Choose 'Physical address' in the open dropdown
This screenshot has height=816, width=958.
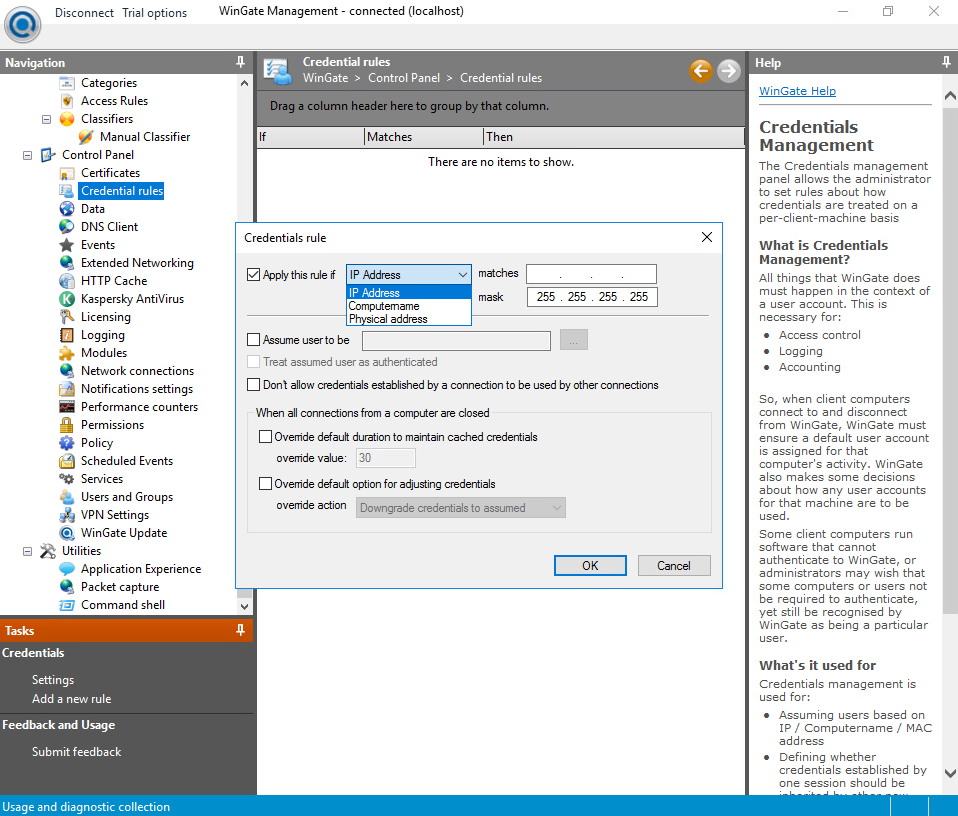(388, 319)
